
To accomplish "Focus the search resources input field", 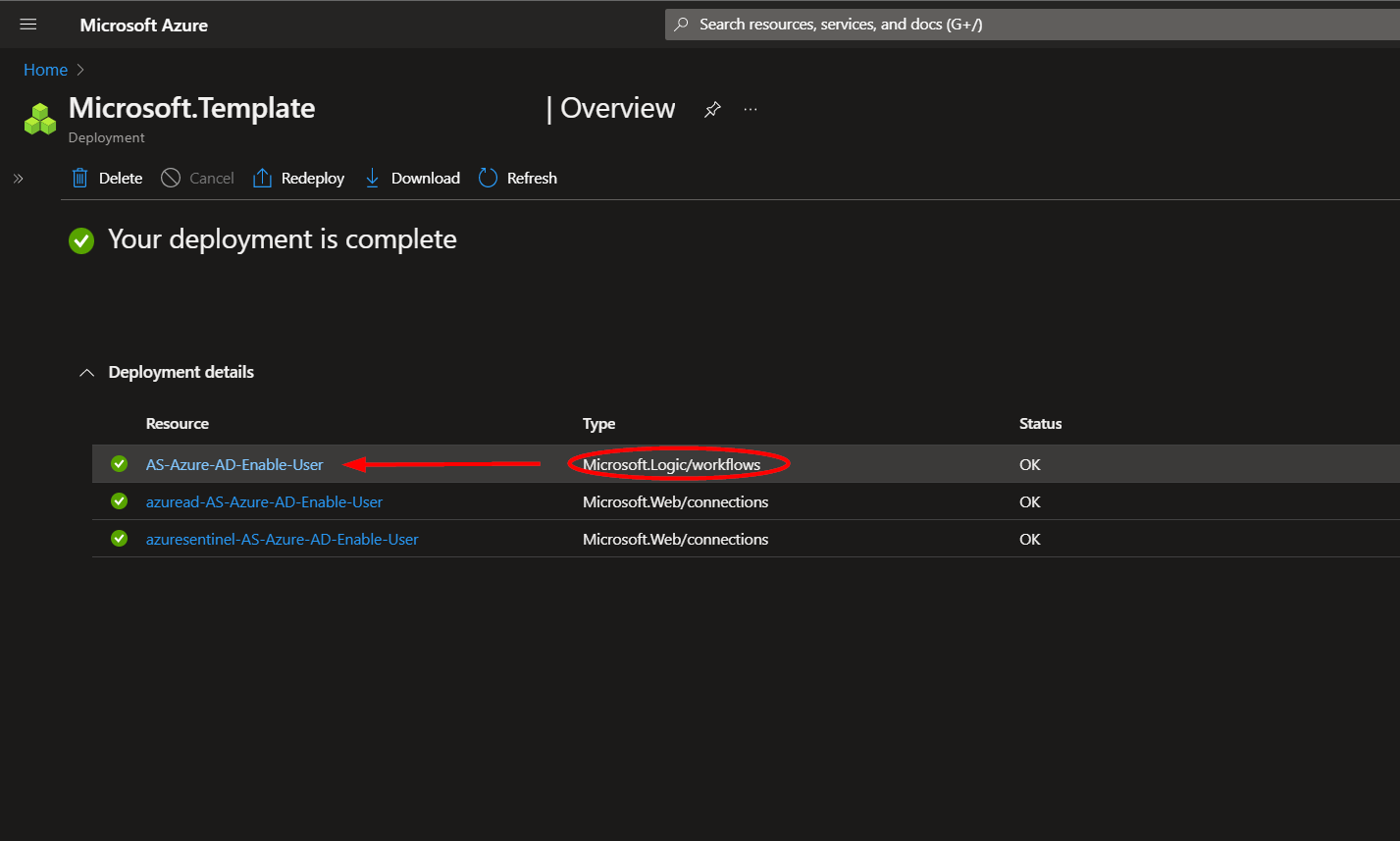I will (1032, 25).
